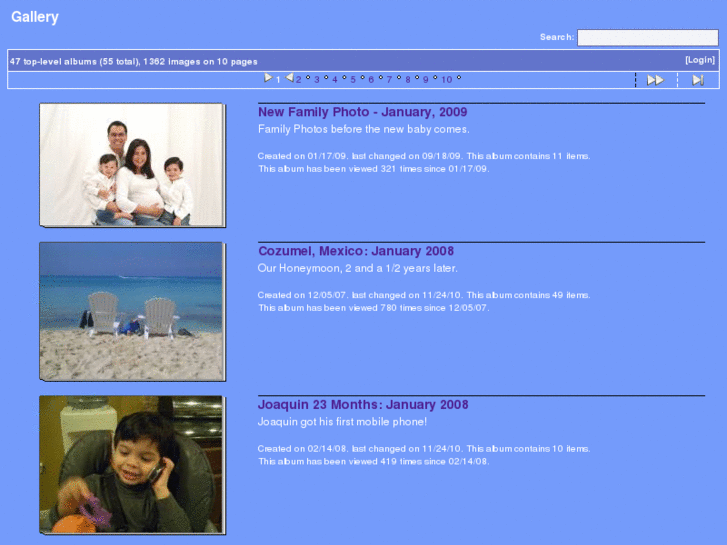Screen dimensions: 727x545
Task: Click the fast-forward pages double arrow icon
Action: [655, 80]
